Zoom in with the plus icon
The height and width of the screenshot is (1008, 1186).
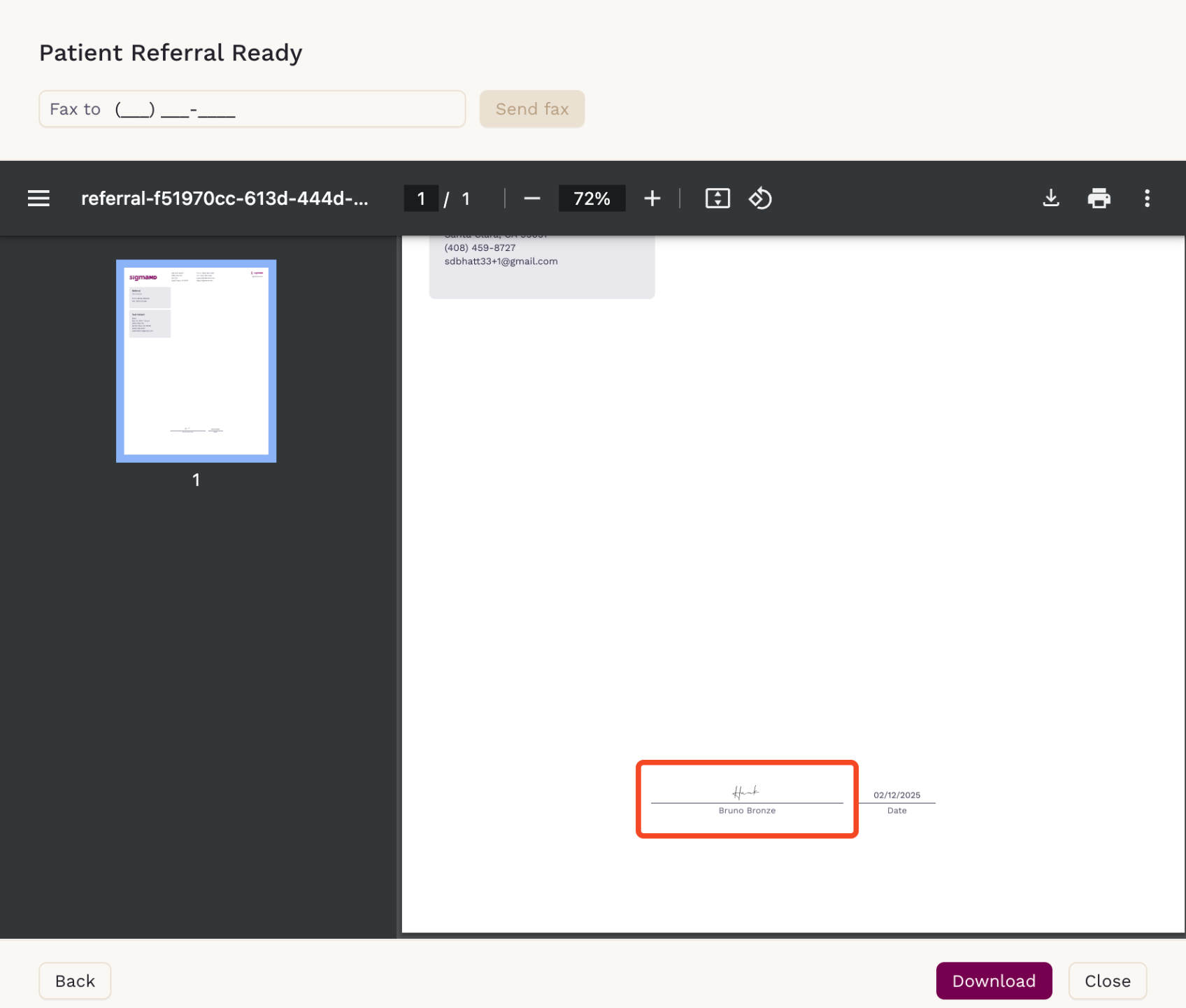click(652, 199)
